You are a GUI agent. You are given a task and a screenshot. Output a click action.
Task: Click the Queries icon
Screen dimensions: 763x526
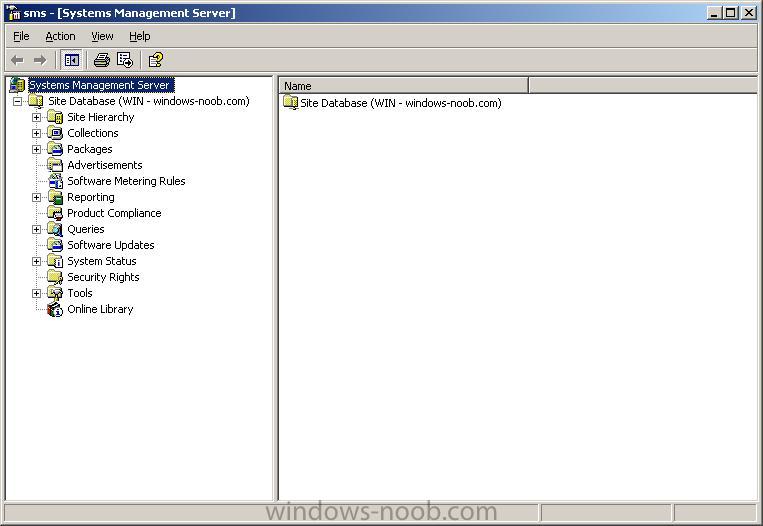55,229
